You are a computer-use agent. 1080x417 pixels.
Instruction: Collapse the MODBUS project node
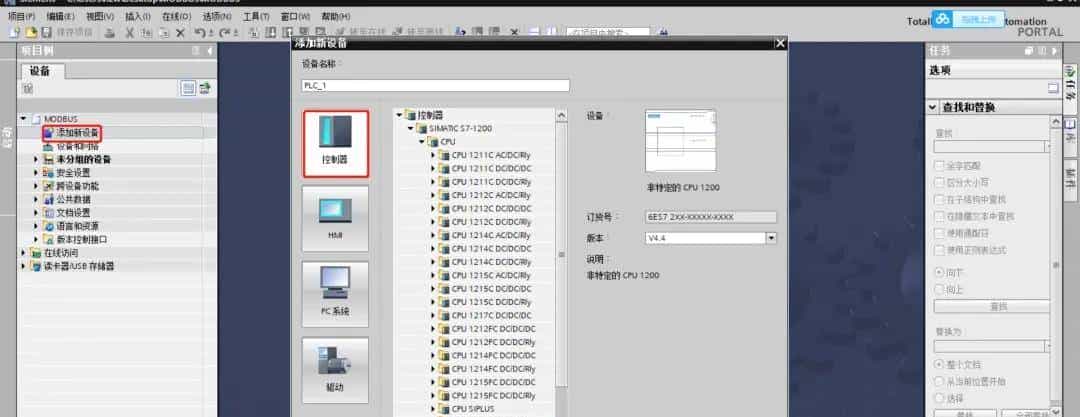point(23,119)
